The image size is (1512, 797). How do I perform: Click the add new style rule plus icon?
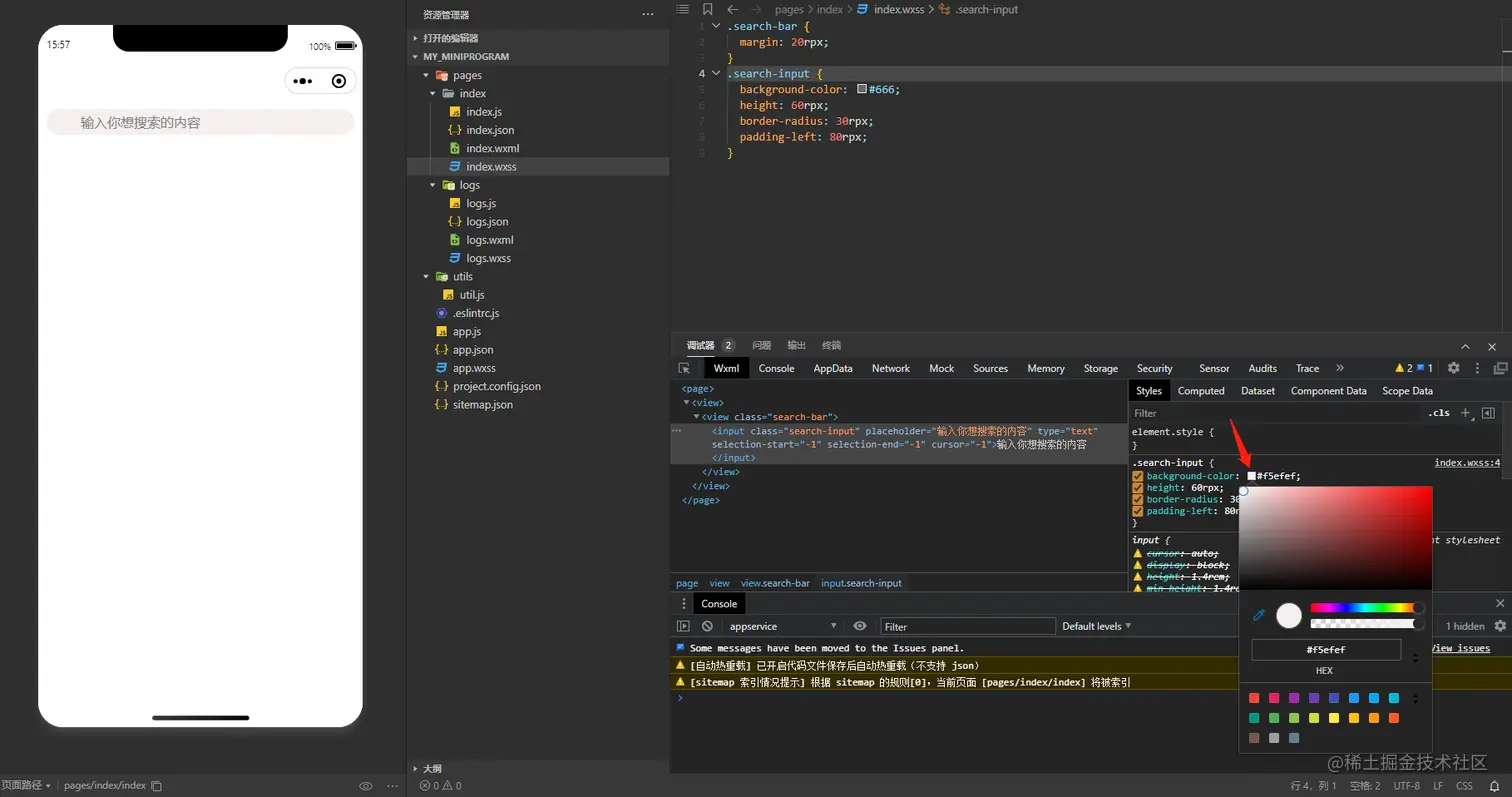pyautogui.click(x=1466, y=413)
